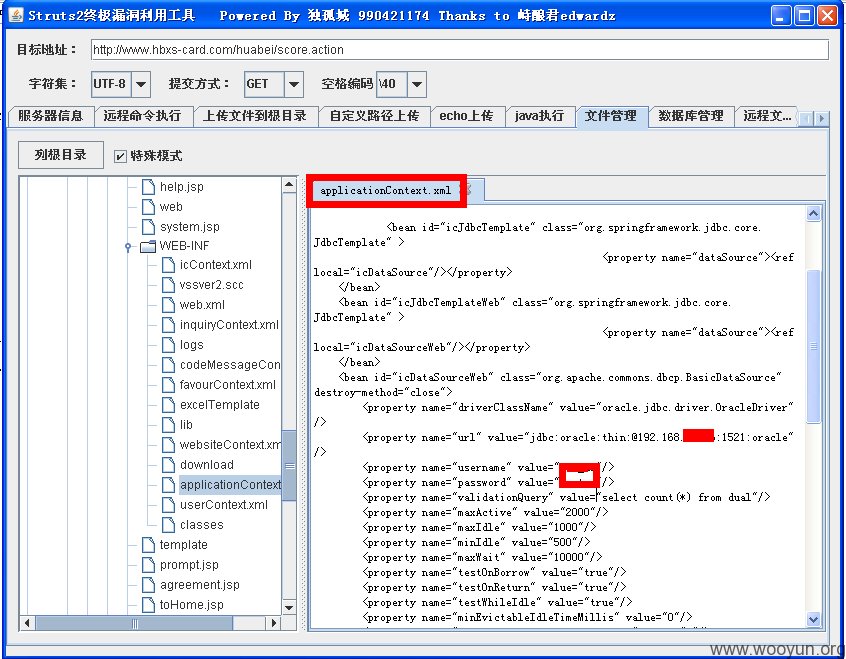Switch to the 服务器信息 tab
Viewport: 846px width, 659px height.
(x=50, y=116)
